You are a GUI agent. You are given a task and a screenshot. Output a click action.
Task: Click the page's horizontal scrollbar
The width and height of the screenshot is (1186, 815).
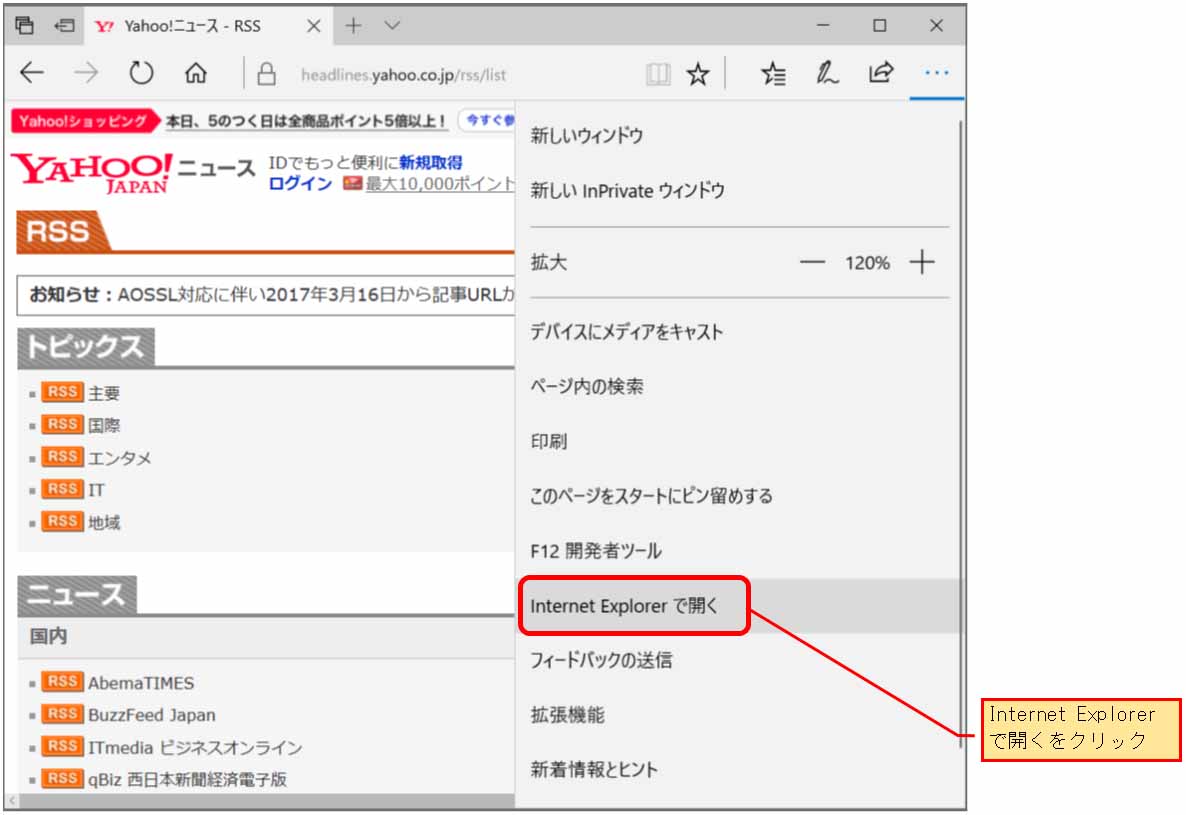[265, 801]
